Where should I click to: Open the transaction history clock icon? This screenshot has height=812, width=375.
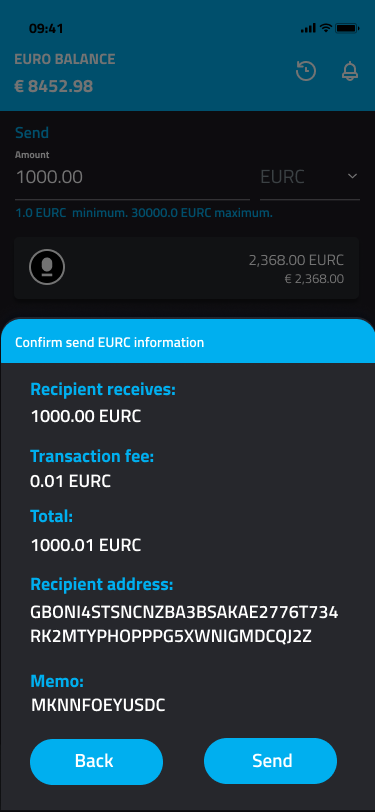(x=306, y=71)
